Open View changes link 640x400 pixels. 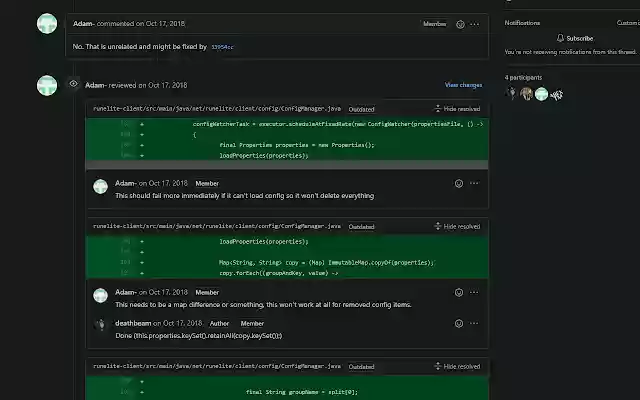pos(463,85)
